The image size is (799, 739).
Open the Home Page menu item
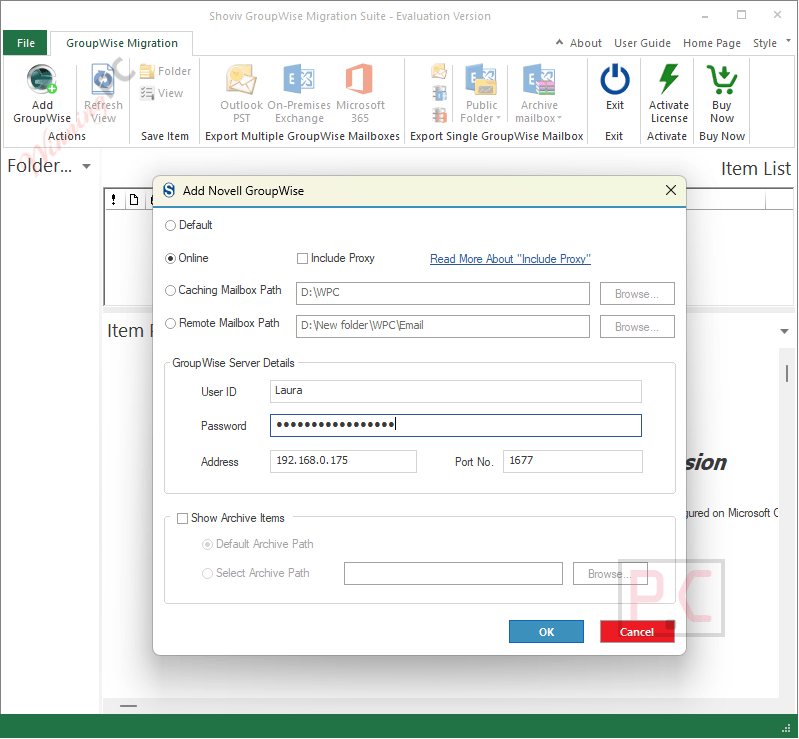(712, 43)
